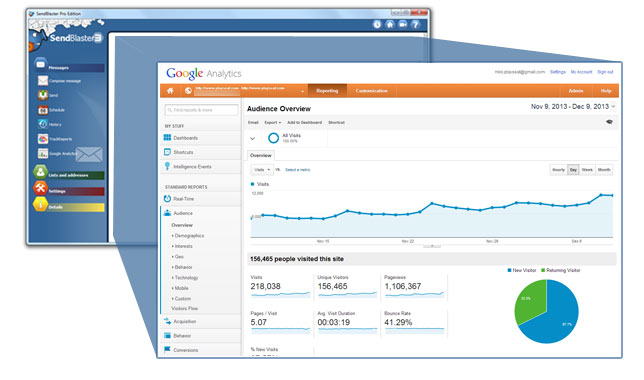Switch graph to Hourly view
The height and width of the screenshot is (380, 644).
559,170
